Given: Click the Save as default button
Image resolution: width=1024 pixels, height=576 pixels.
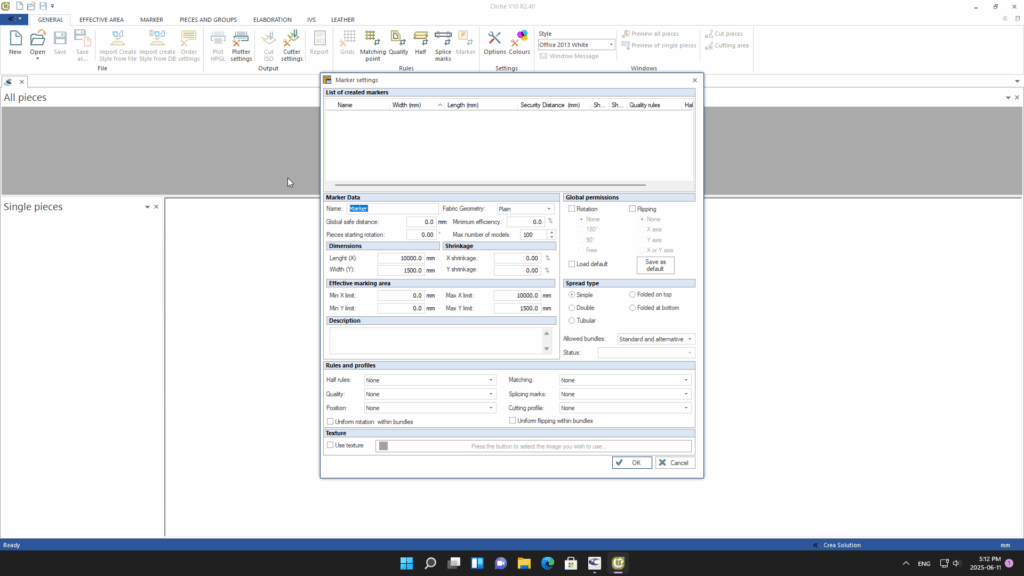Looking at the screenshot, I should pyautogui.click(x=655, y=265).
